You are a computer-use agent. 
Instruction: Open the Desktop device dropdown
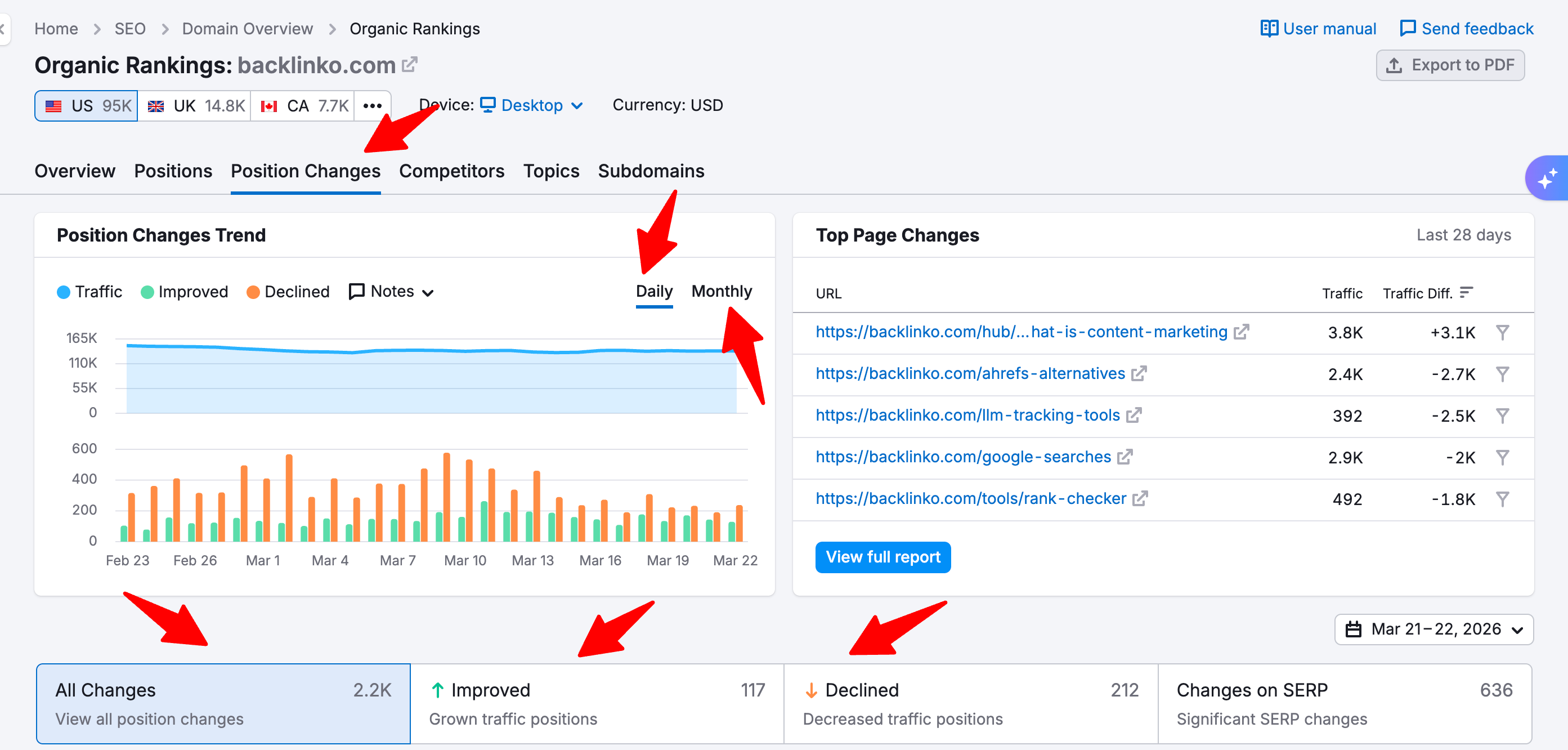tap(532, 105)
